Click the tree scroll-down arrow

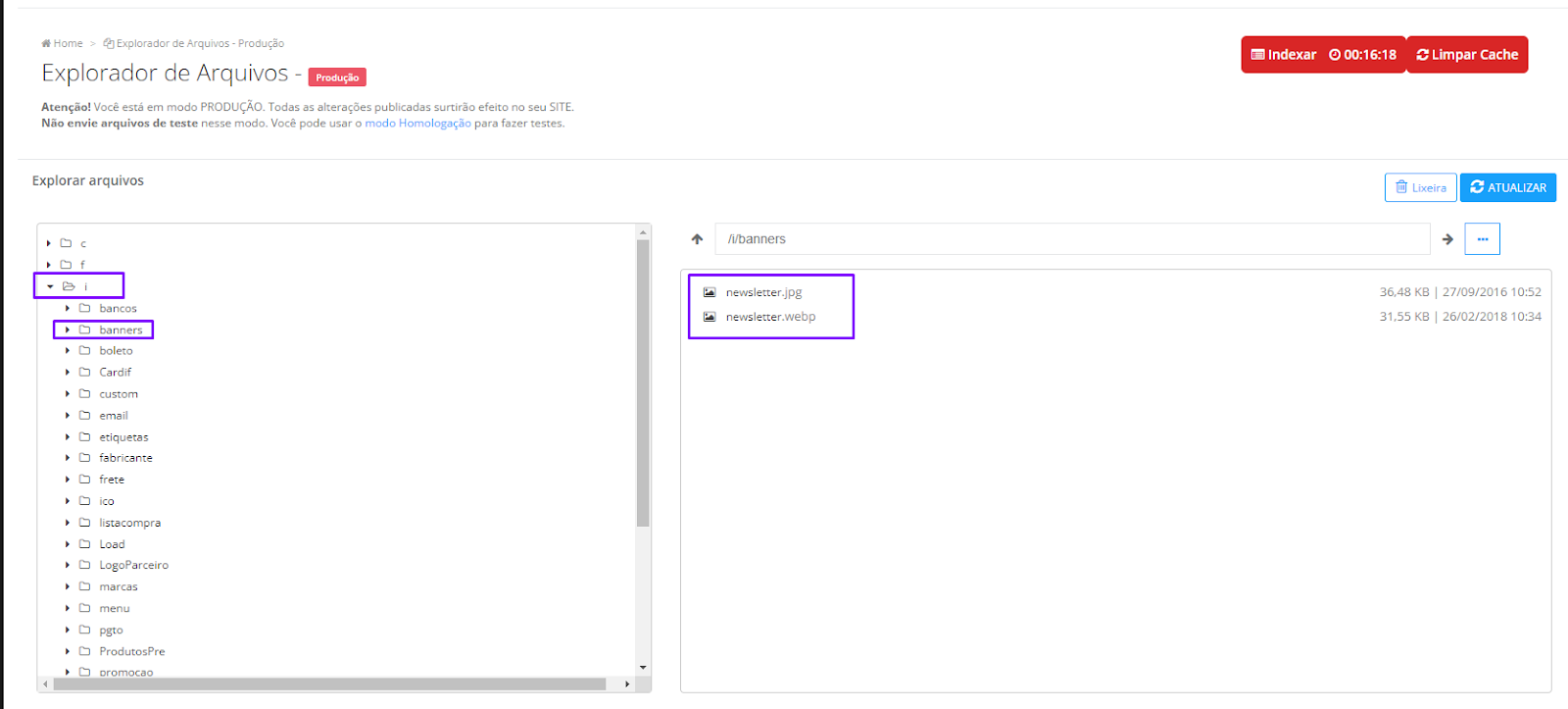643,668
